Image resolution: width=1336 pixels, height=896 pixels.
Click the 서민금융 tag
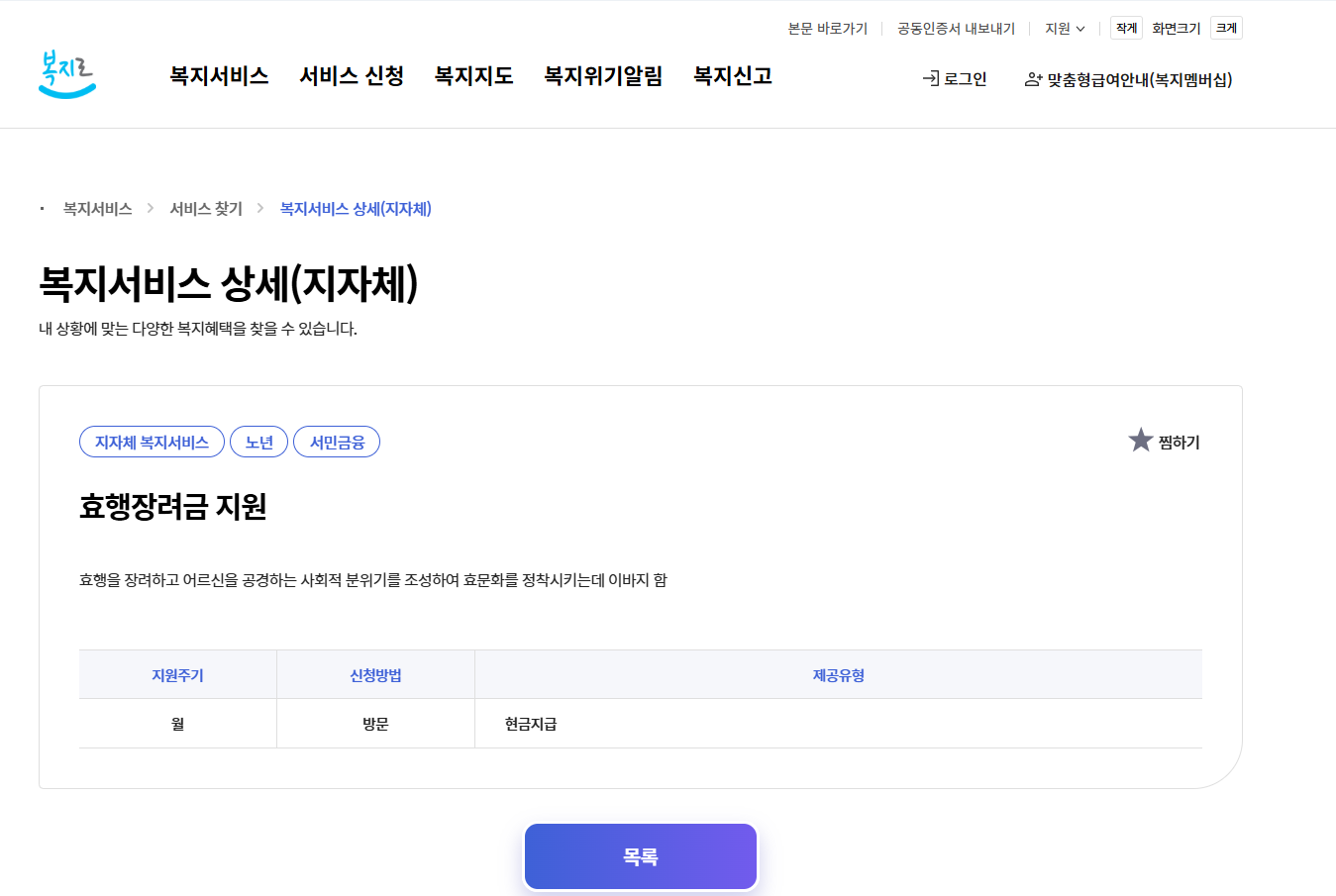(x=337, y=442)
